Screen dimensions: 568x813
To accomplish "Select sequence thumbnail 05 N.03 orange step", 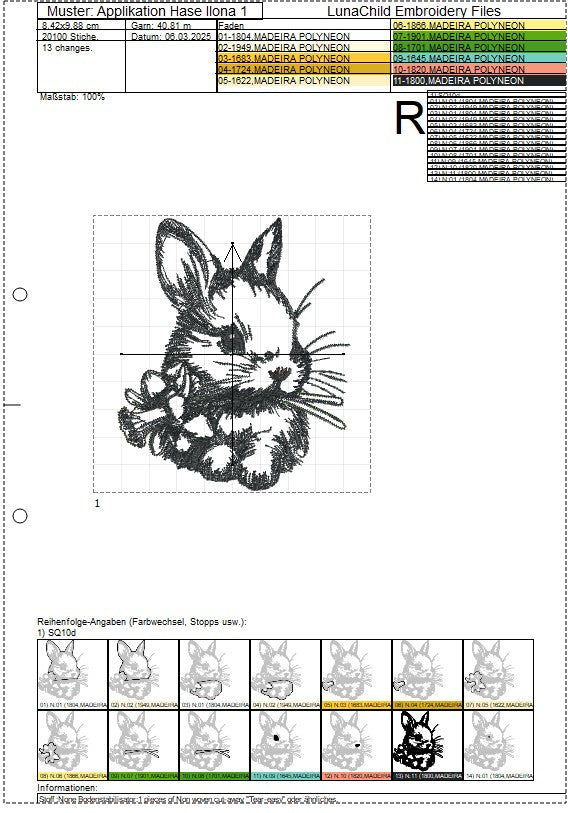I will 356,674.
